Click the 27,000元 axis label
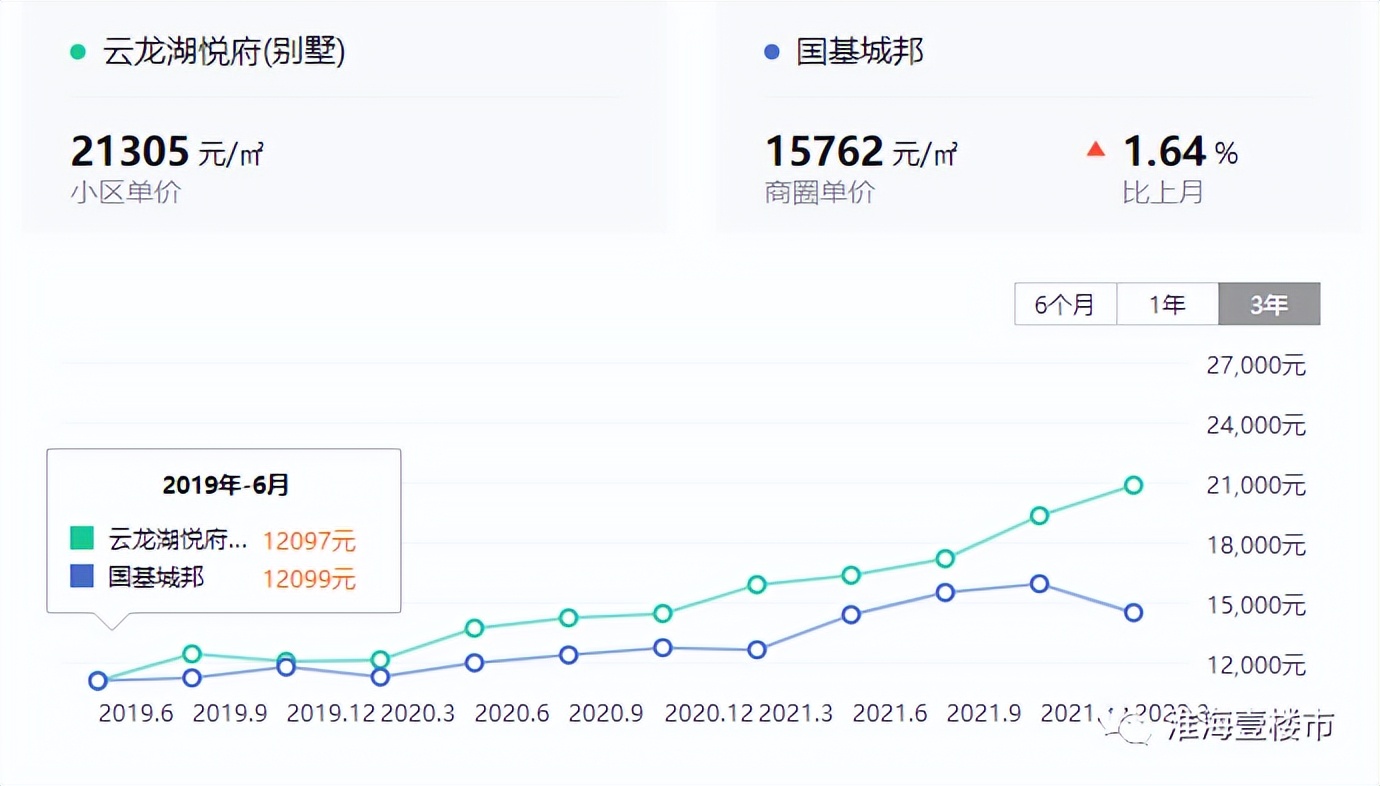This screenshot has width=1380, height=786. 1256,366
